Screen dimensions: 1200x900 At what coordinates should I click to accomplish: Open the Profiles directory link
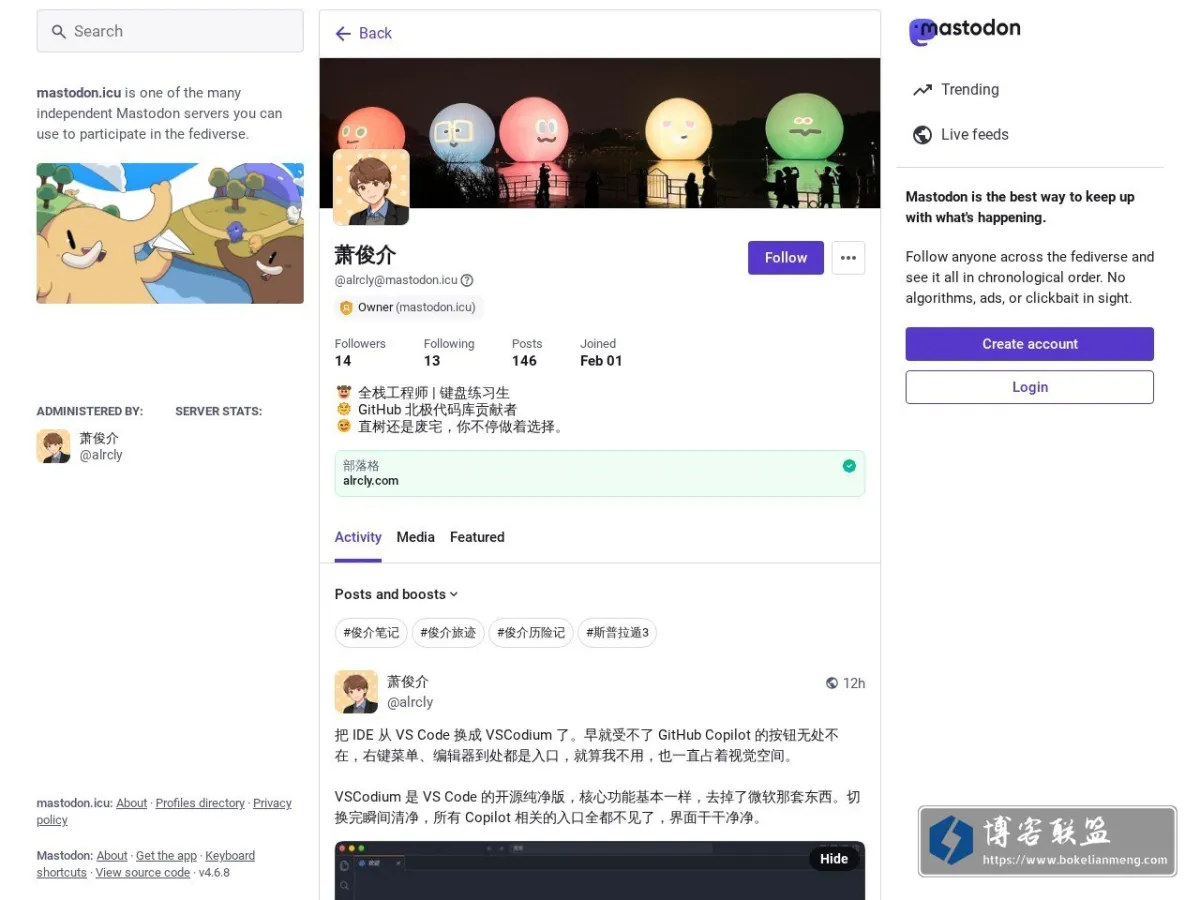[x=200, y=803]
